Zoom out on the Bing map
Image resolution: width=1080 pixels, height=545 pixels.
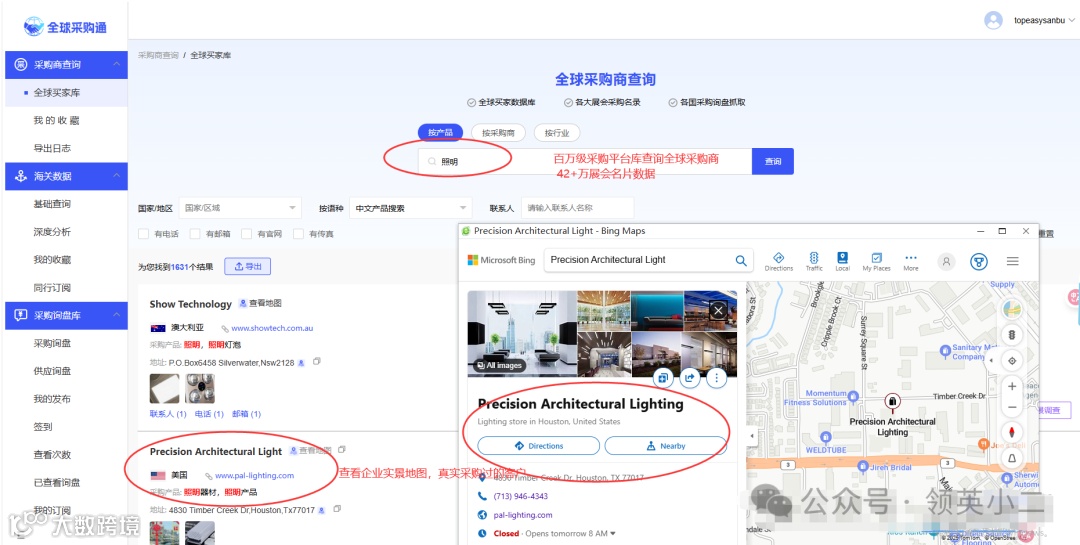point(1012,408)
